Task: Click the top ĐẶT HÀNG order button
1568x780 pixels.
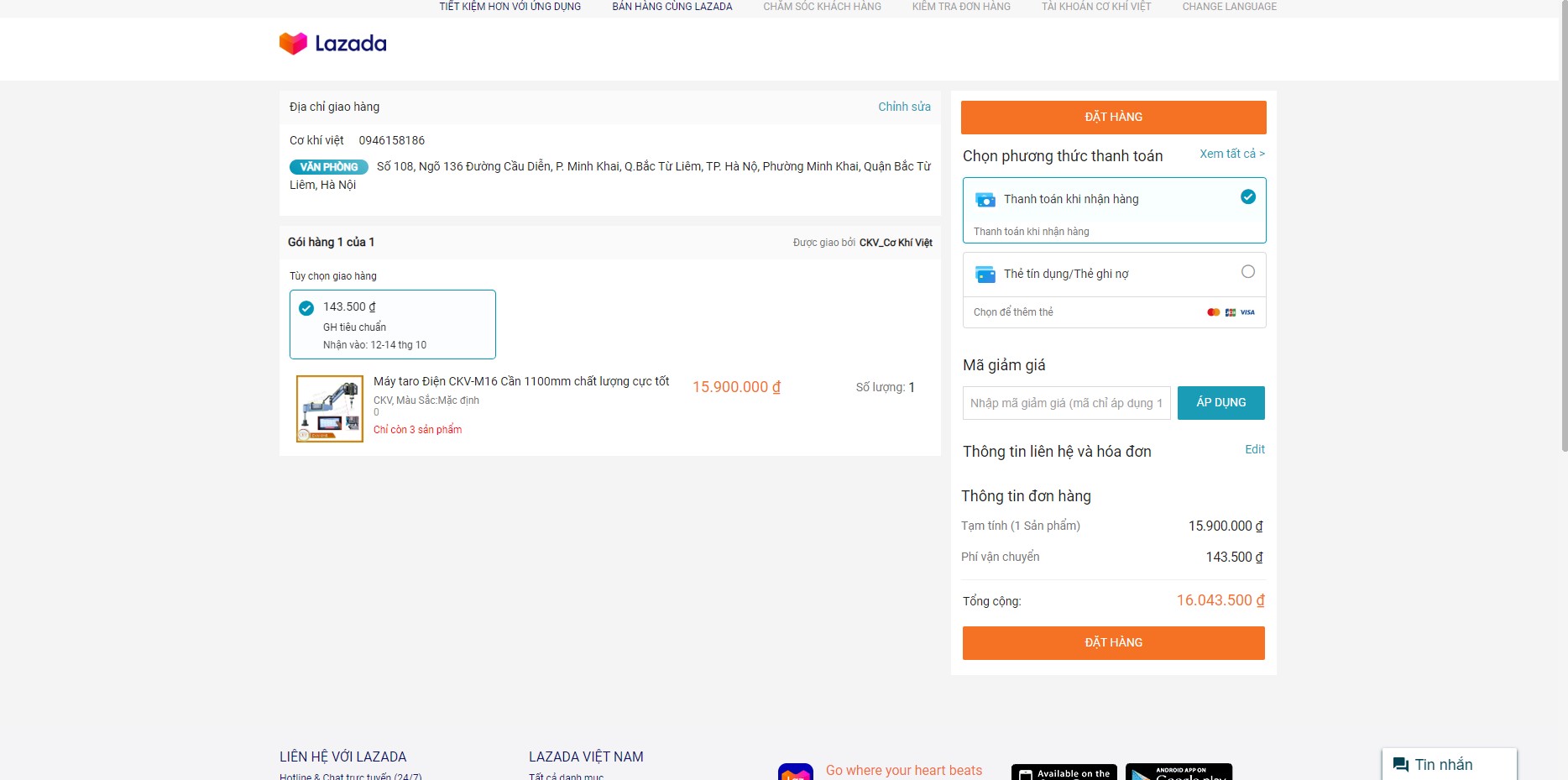Action: (1114, 118)
